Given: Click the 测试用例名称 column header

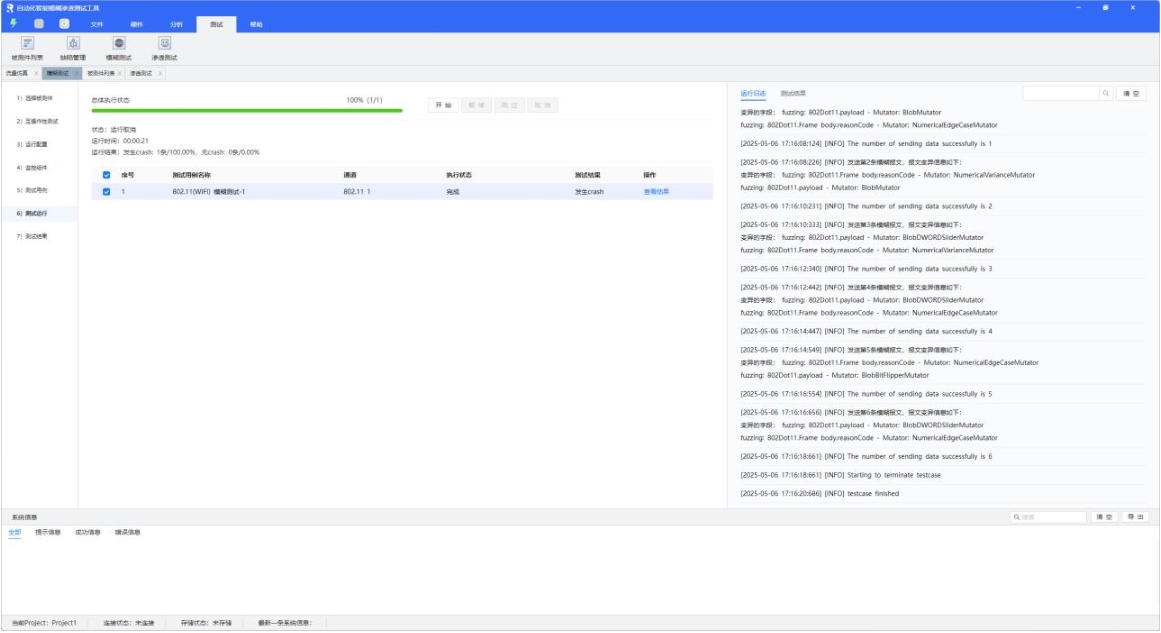Looking at the screenshot, I should (x=191, y=175).
